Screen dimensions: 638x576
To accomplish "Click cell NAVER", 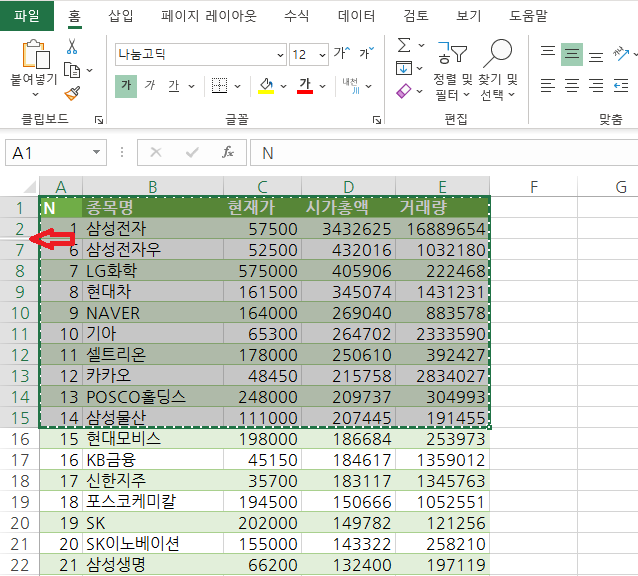I will pyautogui.click(x=153, y=313).
